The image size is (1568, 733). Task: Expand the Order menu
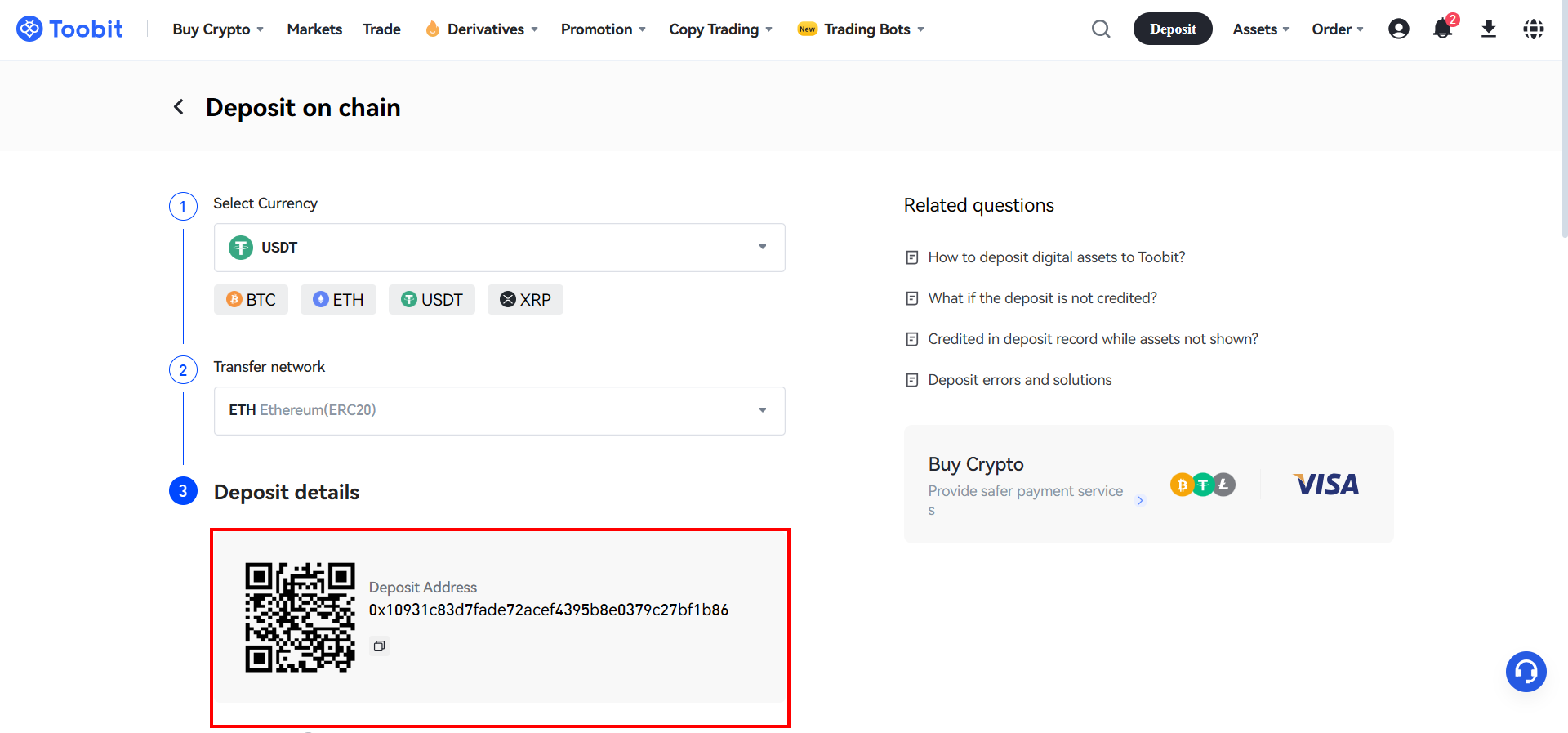(x=1338, y=29)
